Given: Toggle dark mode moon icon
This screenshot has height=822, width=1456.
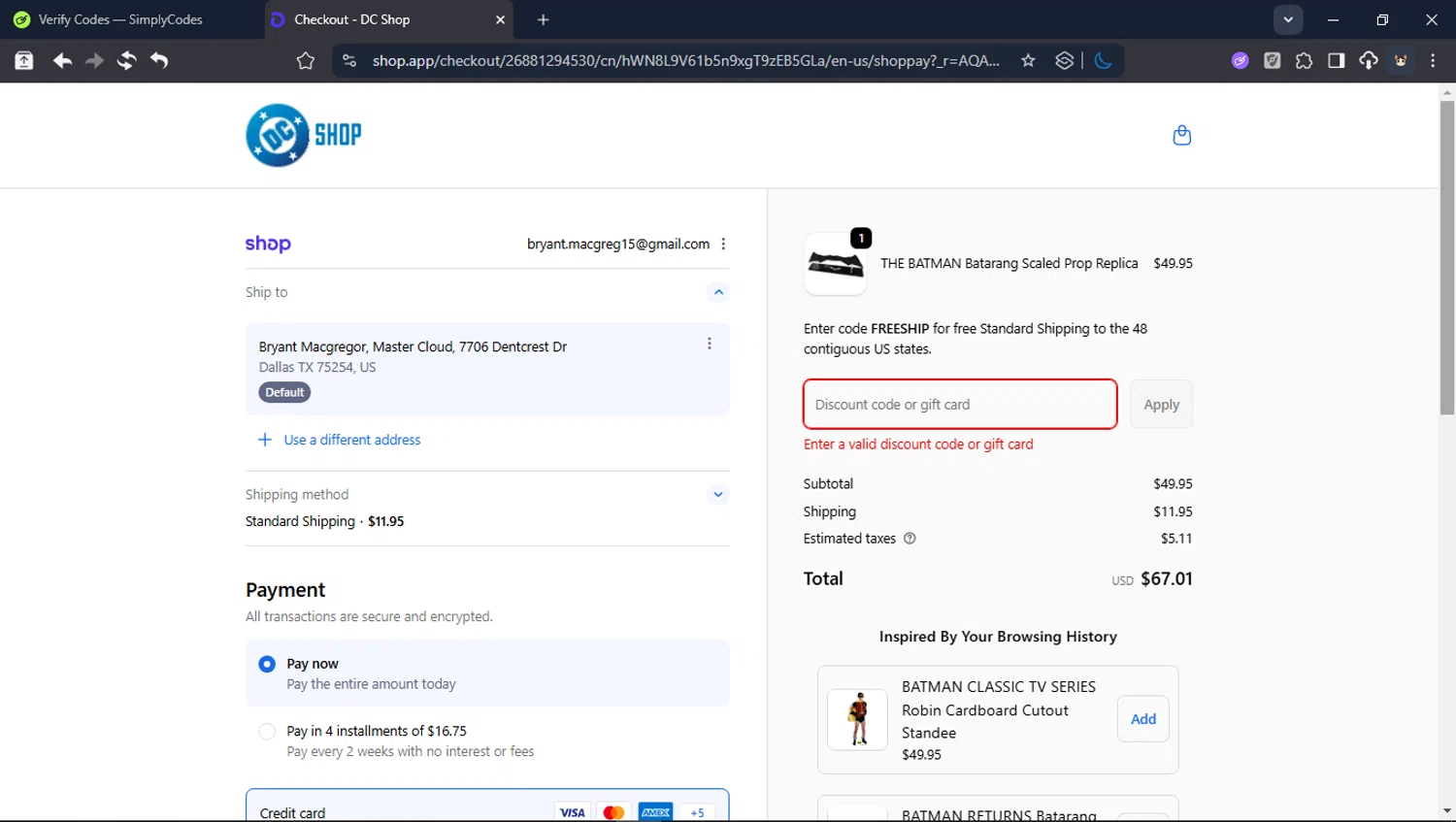Looking at the screenshot, I should click(1103, 60).
